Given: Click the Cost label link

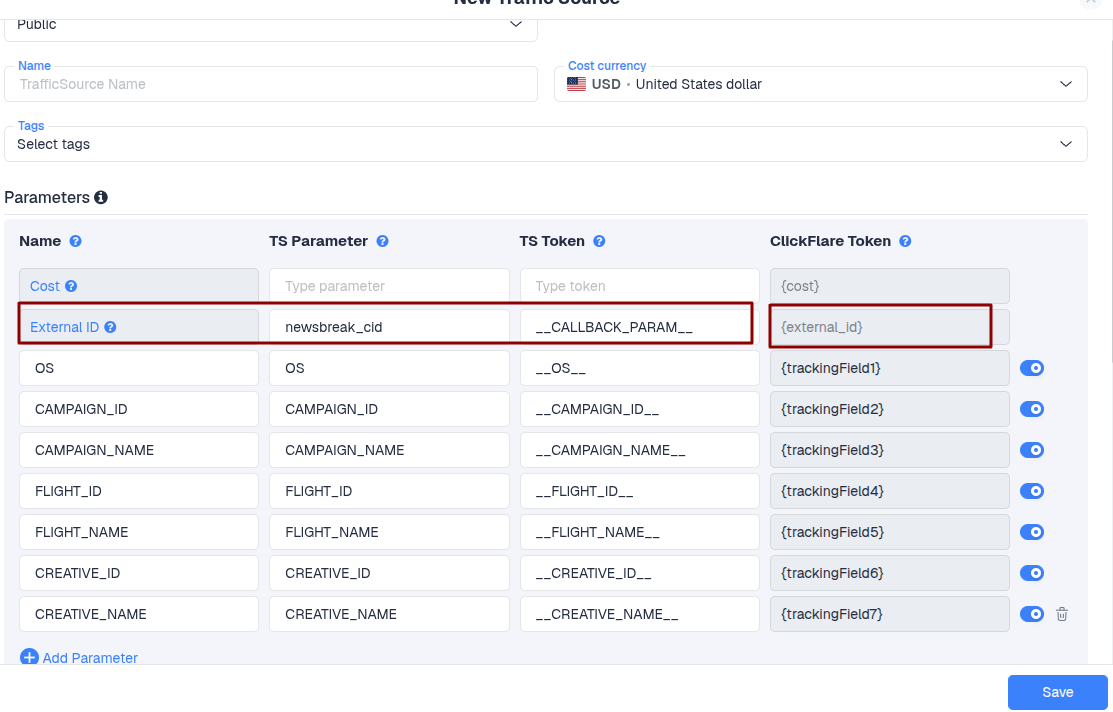Looking at the screenshot, I should tap(45, 286).
